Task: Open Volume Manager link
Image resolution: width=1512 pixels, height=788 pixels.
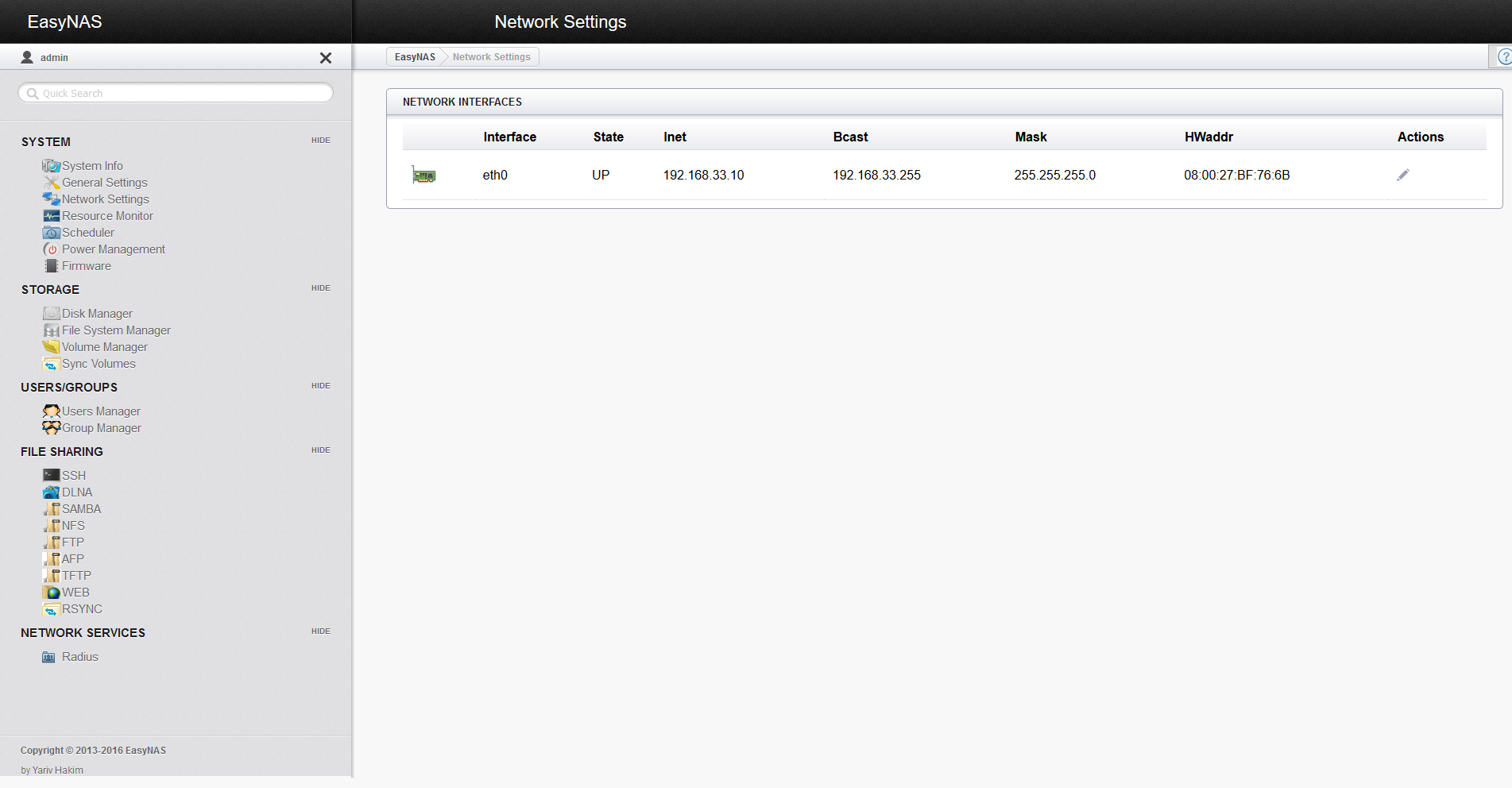Action: [x=105, y=347]
